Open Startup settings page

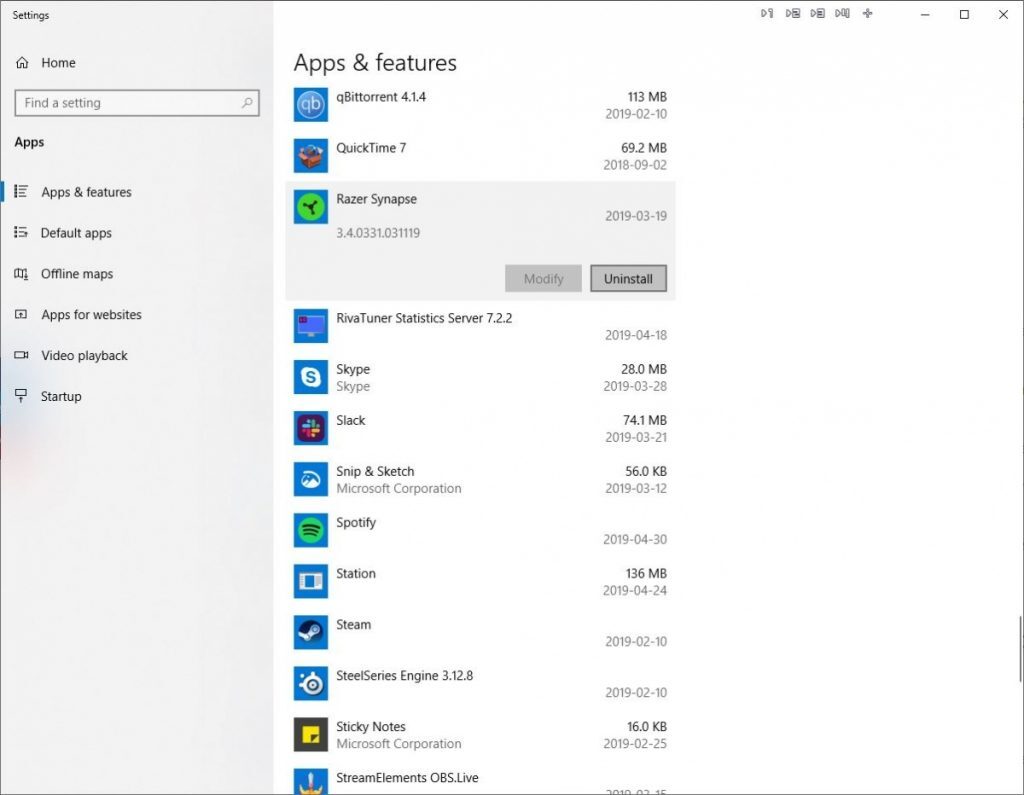click(61, 397)
